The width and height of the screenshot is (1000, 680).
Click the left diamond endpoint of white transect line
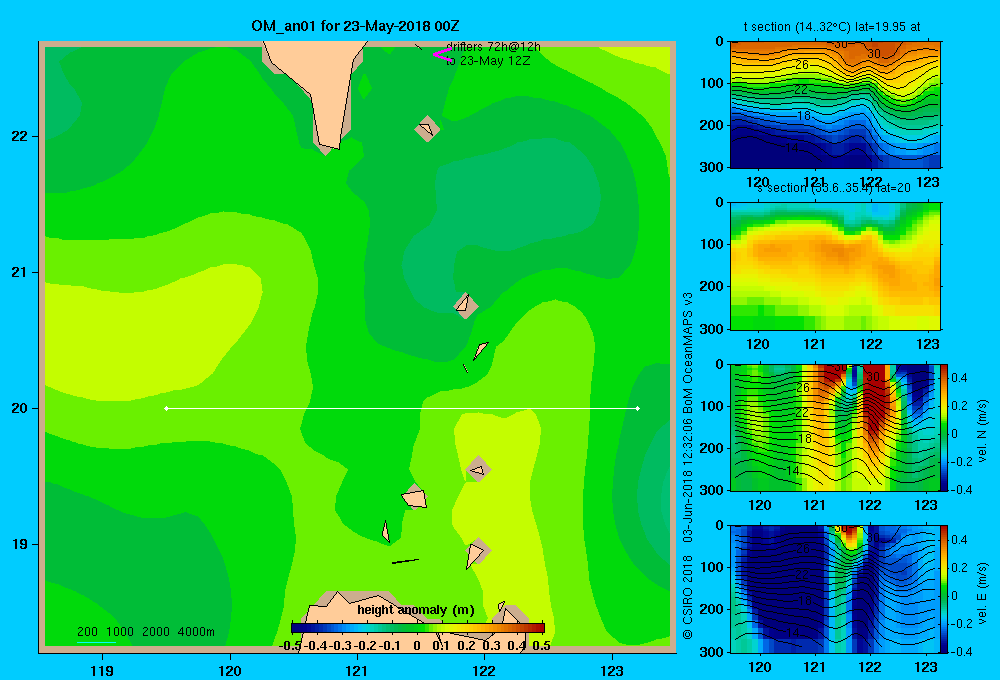point(166,408)
